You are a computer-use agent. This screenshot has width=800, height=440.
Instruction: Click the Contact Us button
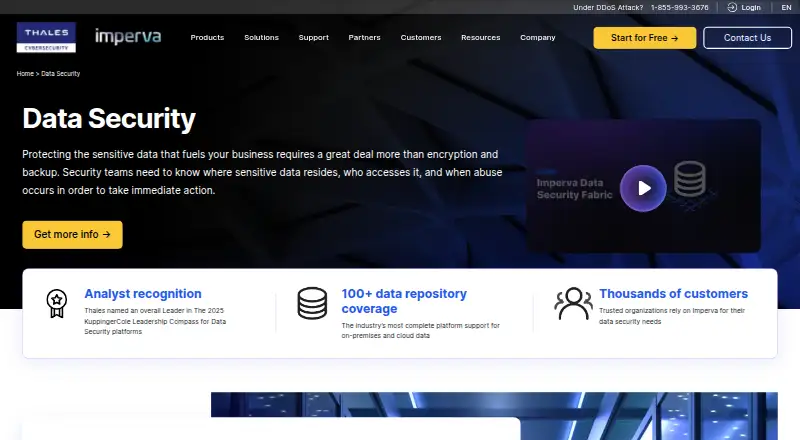click(x=747, y=38)
